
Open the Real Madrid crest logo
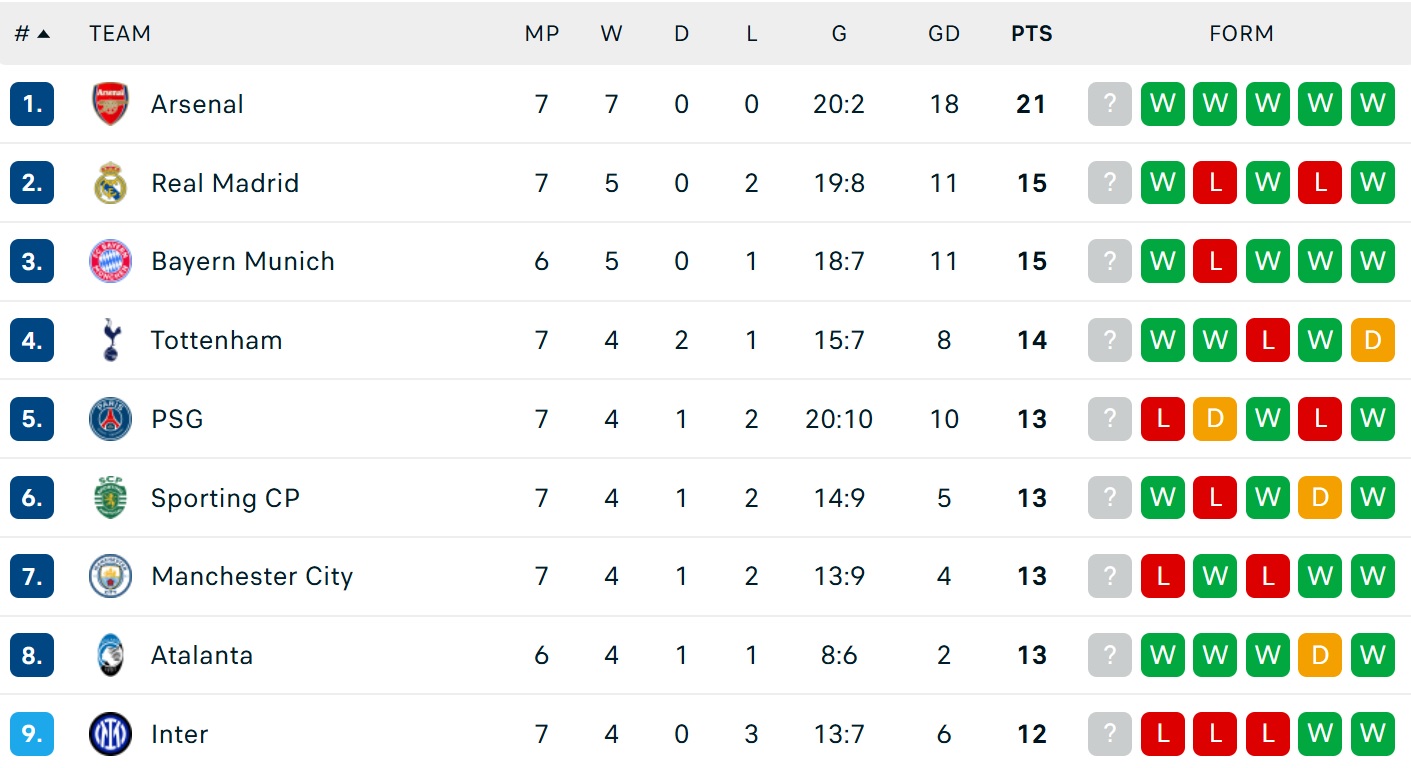coord(110,183)
